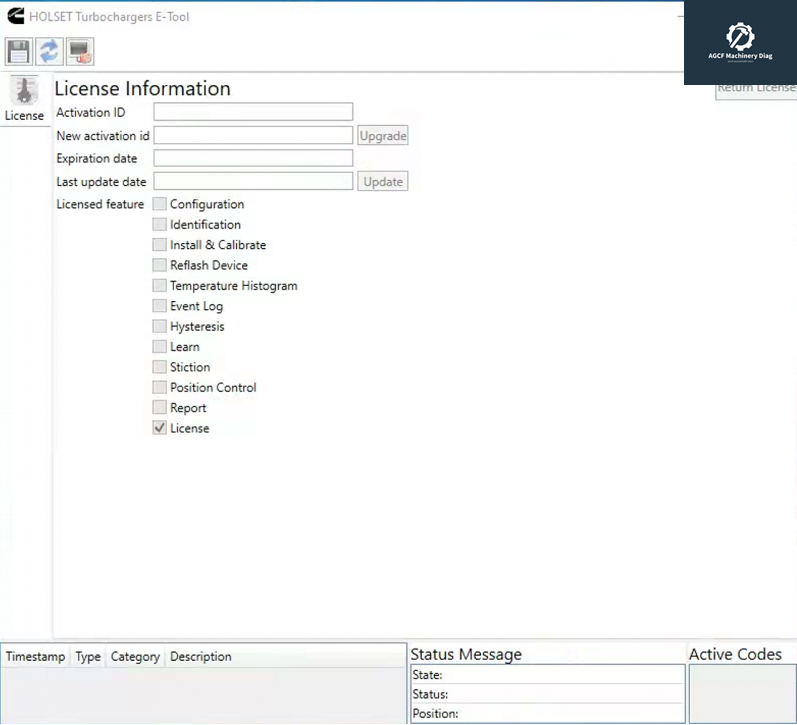
Task: Toggle the Reflash Device checkbox
Action: [x=160, y=265]
